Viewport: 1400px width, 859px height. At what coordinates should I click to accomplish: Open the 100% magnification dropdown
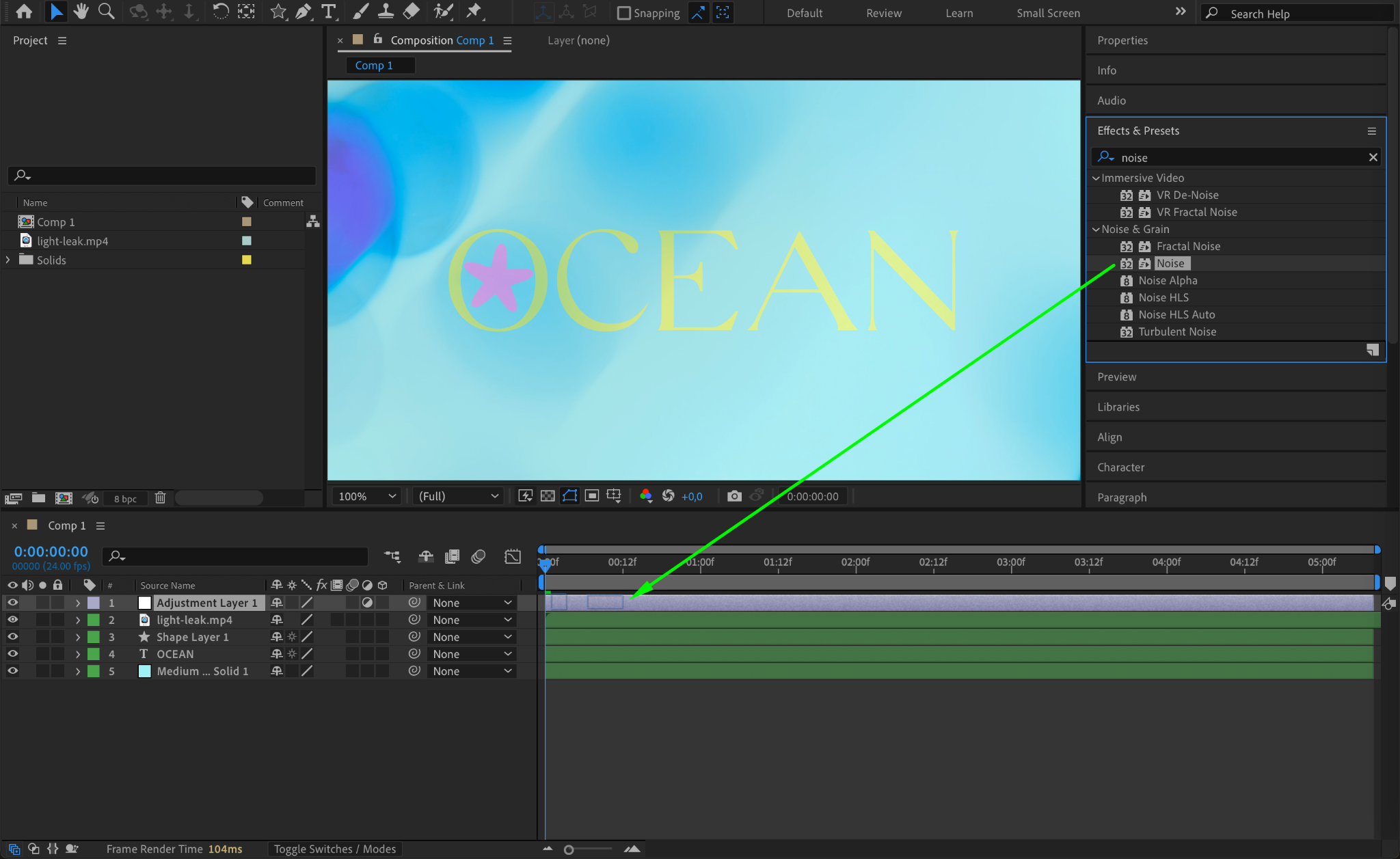click(x=367, y=496)
